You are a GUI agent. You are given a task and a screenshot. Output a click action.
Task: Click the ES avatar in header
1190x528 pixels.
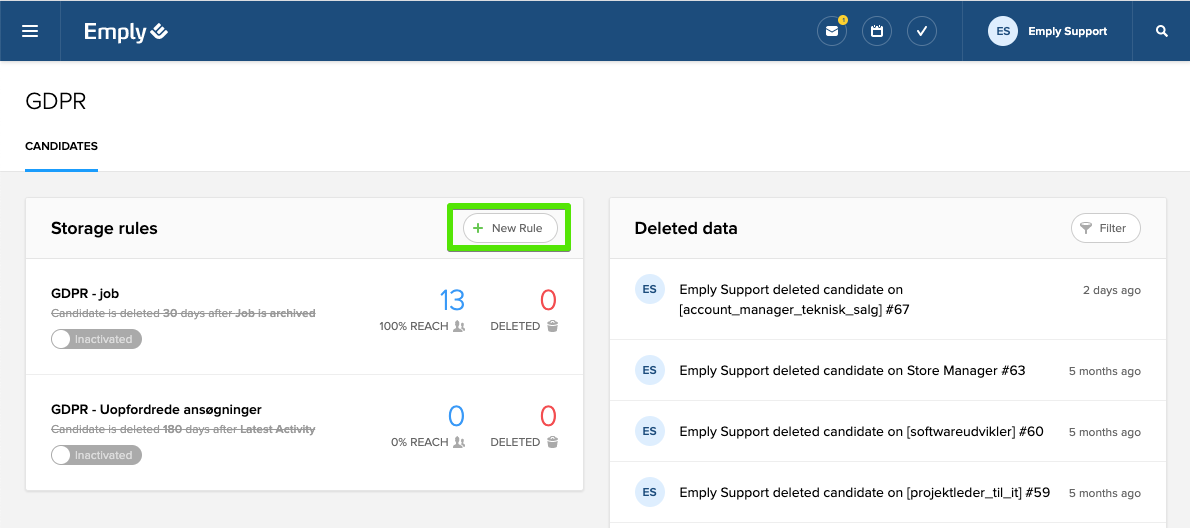[x=1003, y=31]
